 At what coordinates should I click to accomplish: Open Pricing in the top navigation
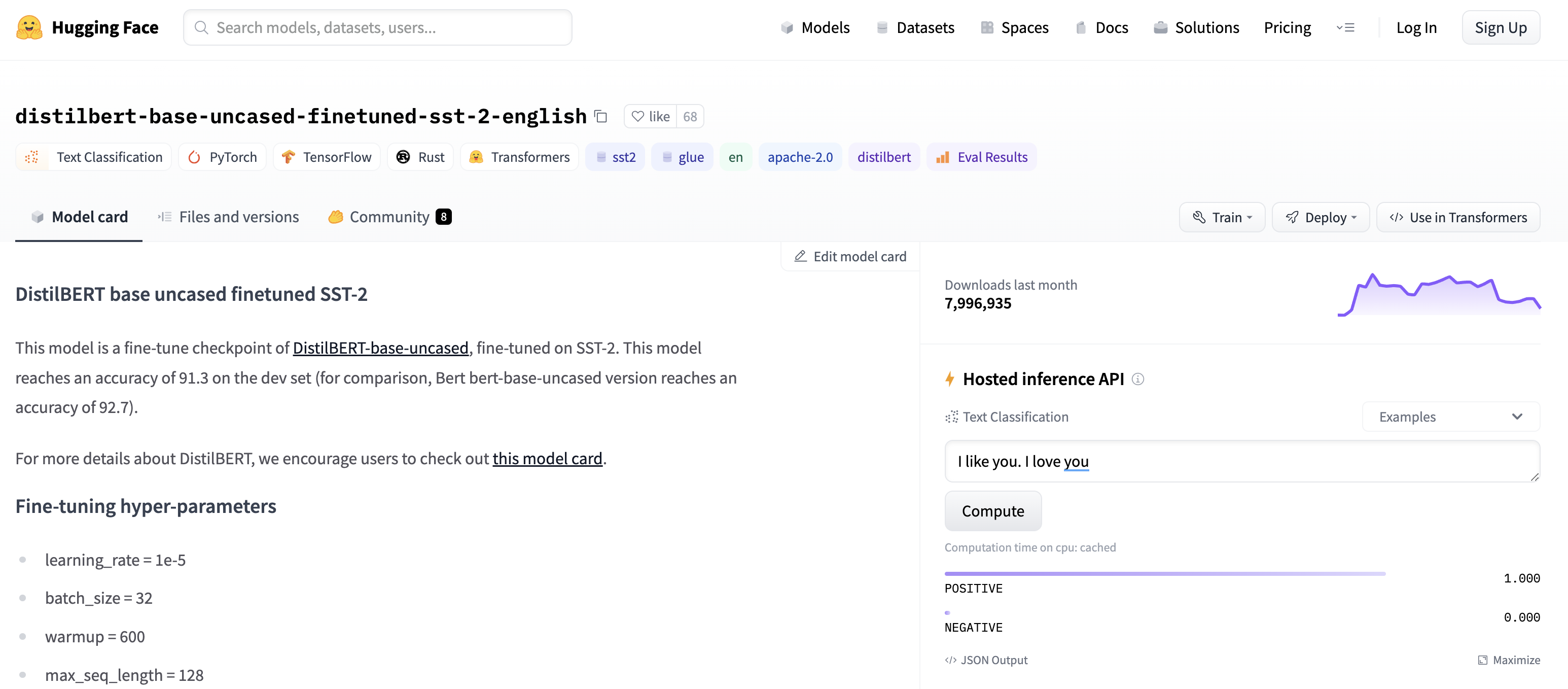[x=1288, y=27]
